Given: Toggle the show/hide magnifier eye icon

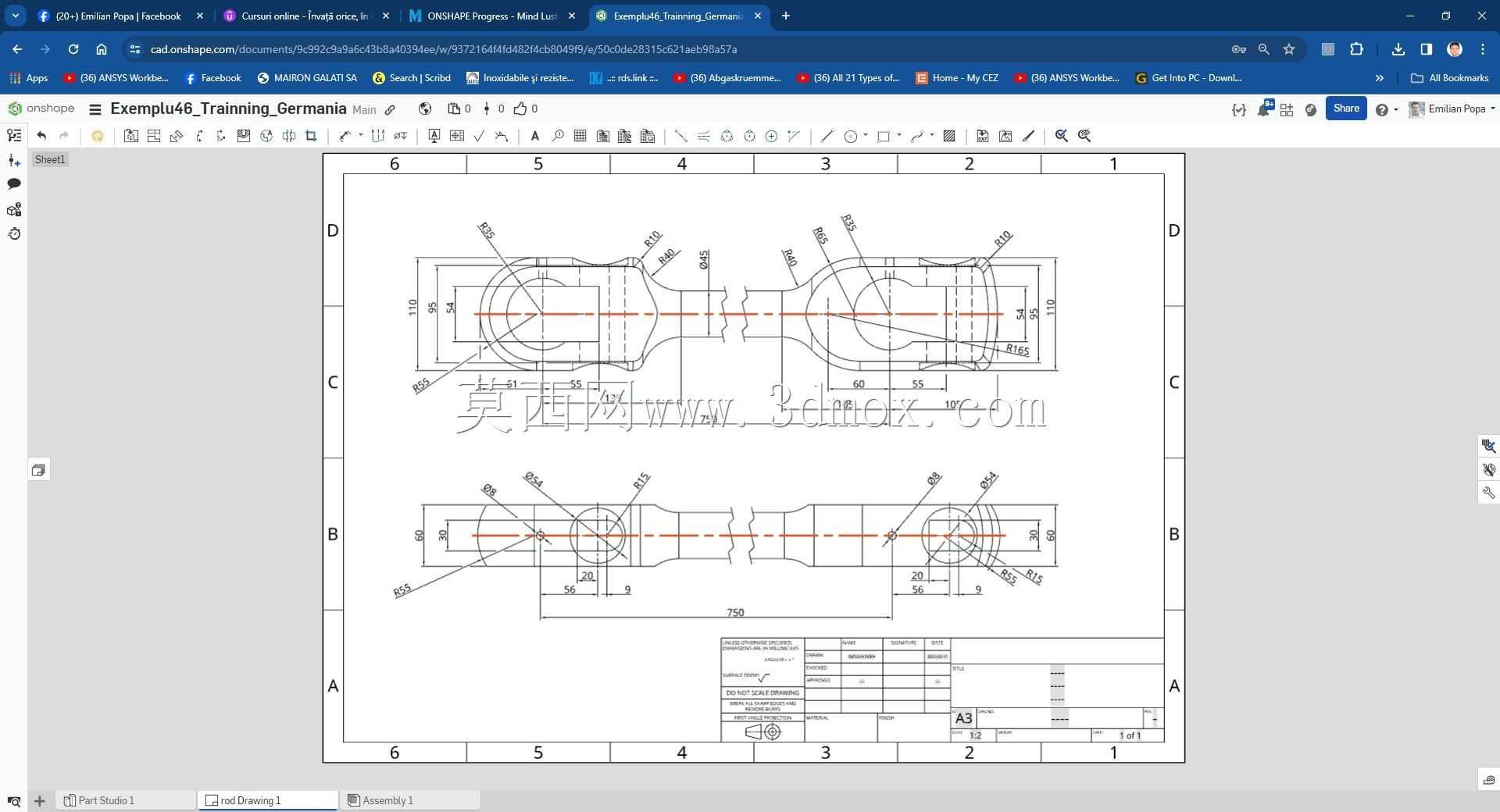Looking at the screenshot, I should tap(1084, 136).
